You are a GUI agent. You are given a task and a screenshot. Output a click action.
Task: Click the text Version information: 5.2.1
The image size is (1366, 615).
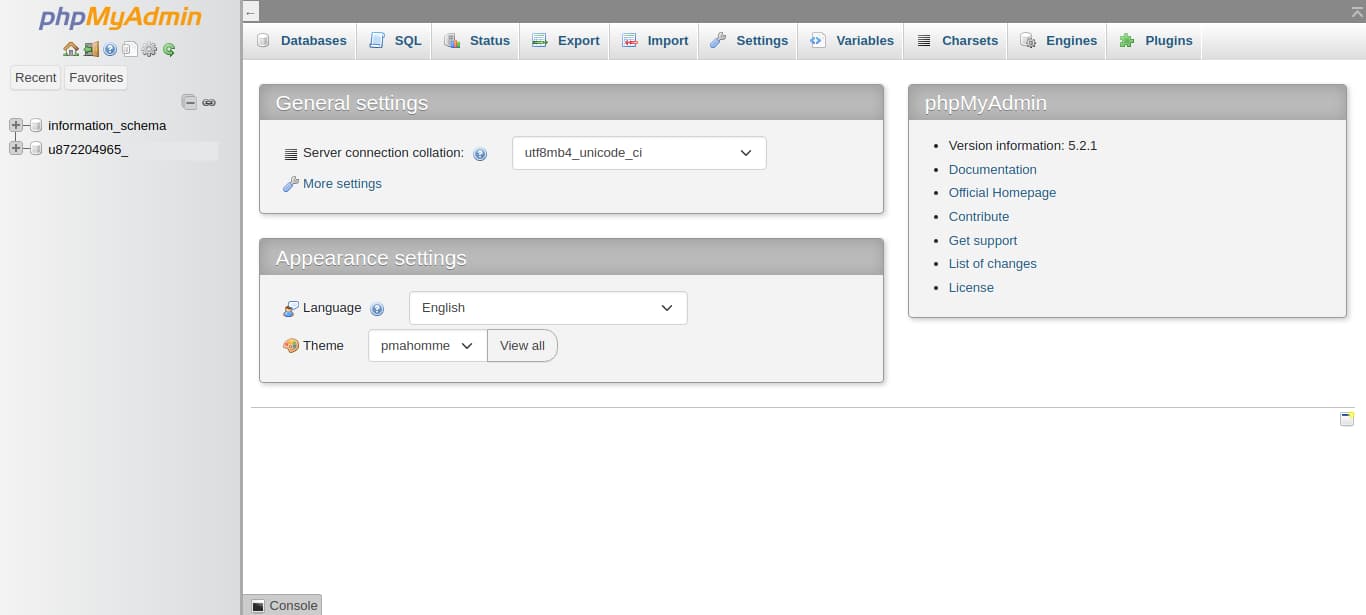[1023, 146]
